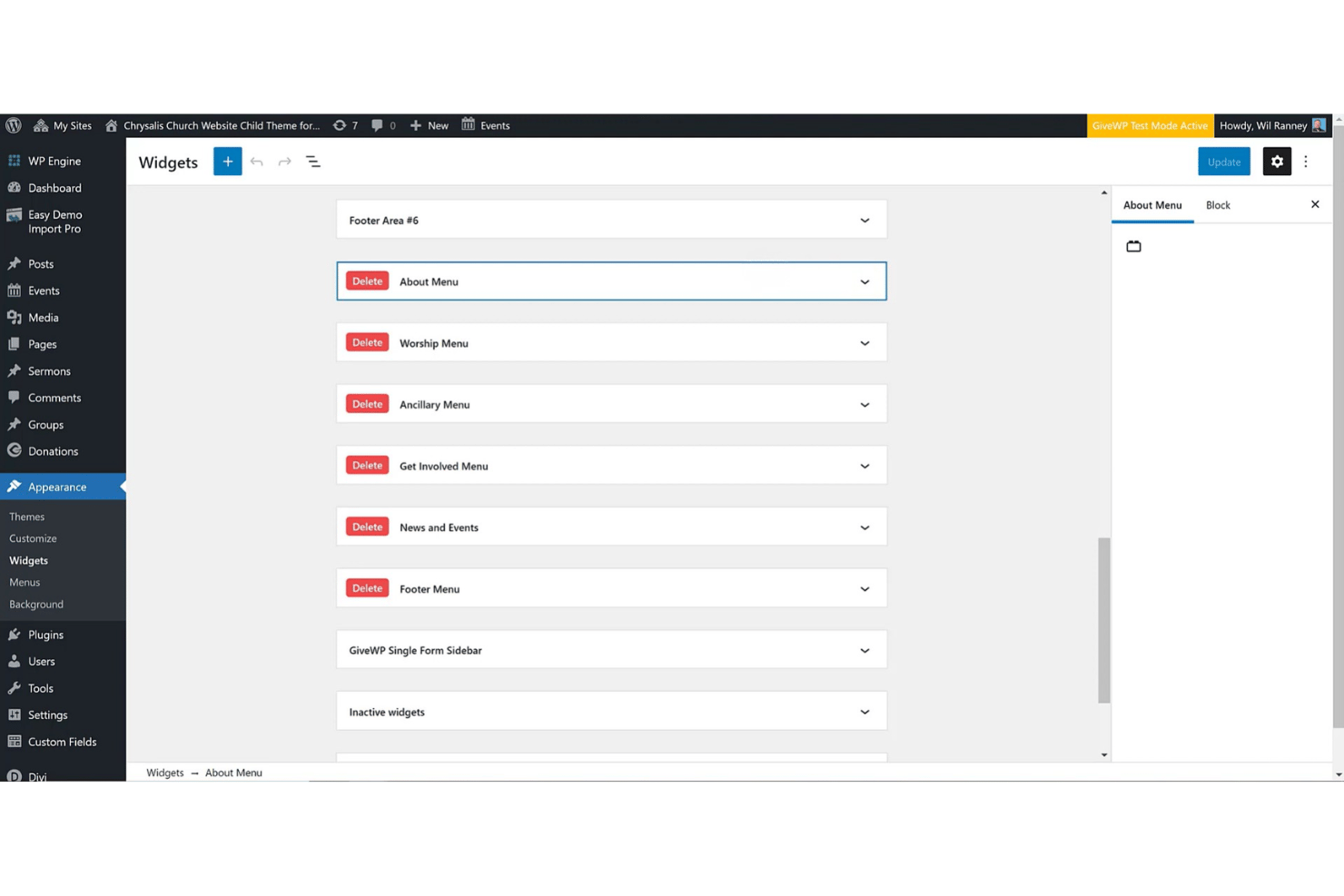Expand the Ancillary Menu widget area
The image size is (1344, 896).
click(x=865, y=405)
